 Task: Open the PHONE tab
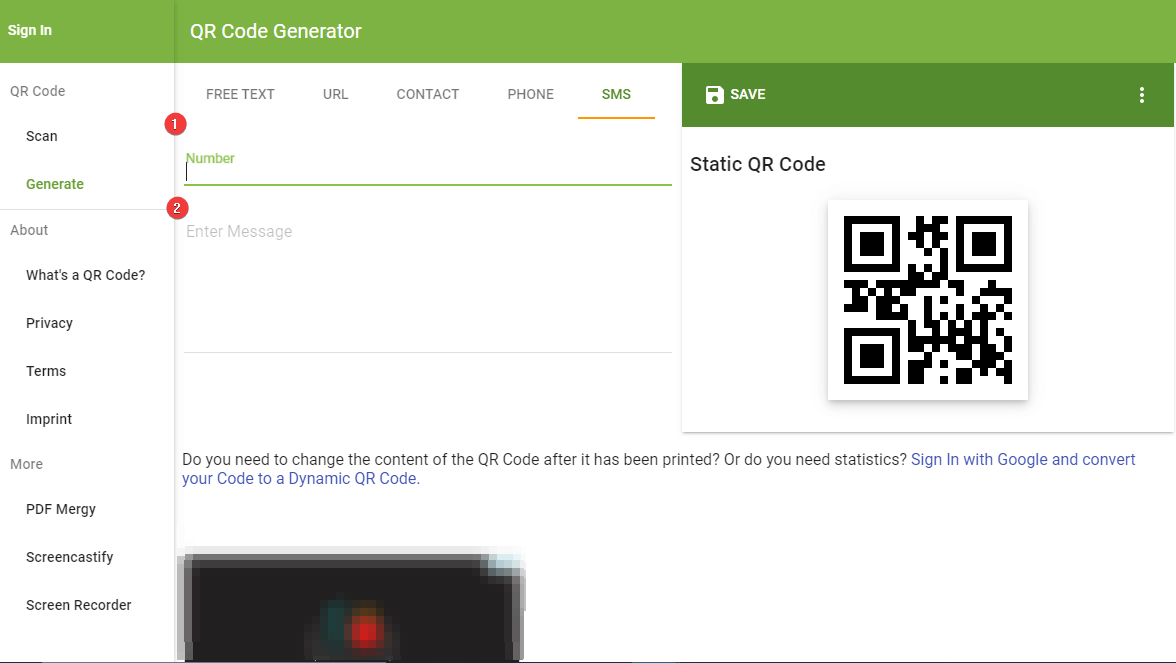click(530, 94)
